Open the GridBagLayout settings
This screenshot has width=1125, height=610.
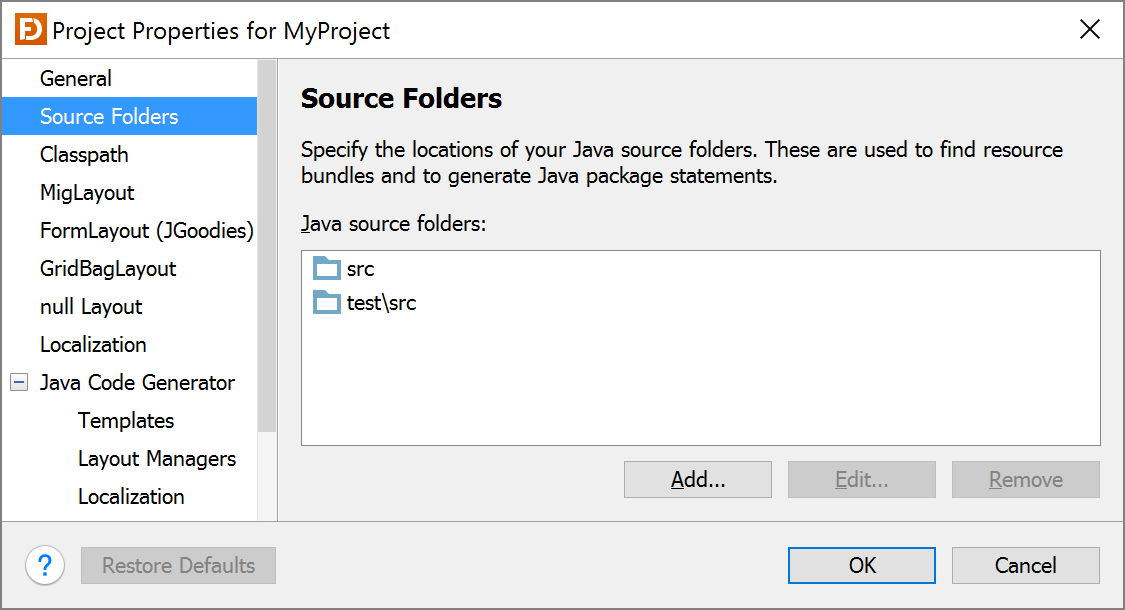(107, 268)
